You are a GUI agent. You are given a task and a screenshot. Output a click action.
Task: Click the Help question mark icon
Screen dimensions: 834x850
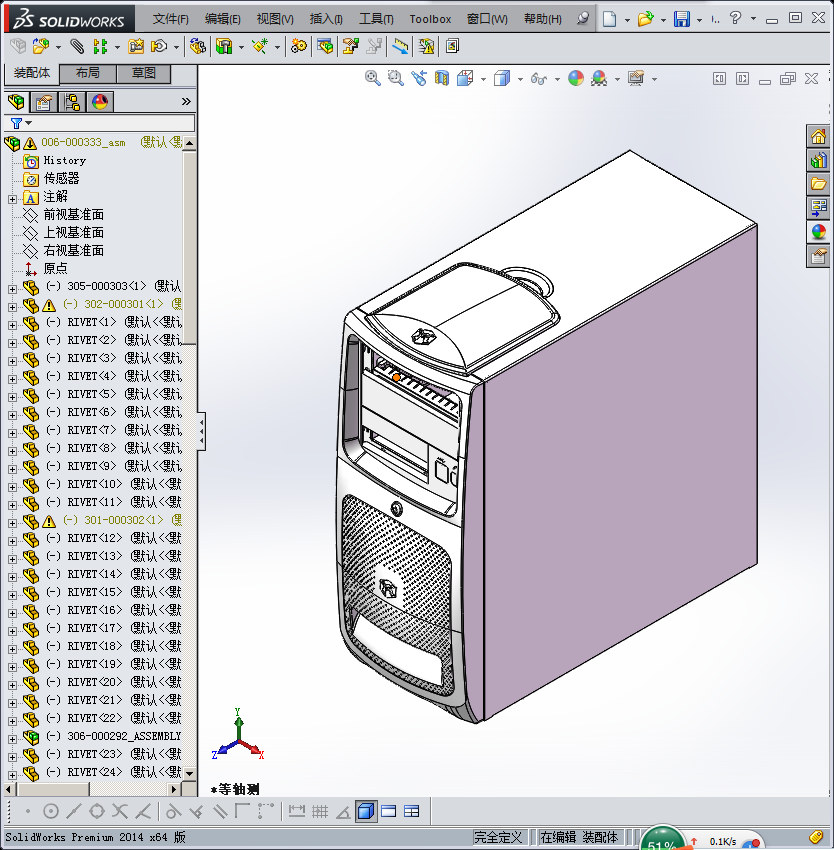[x=735, y=18]
